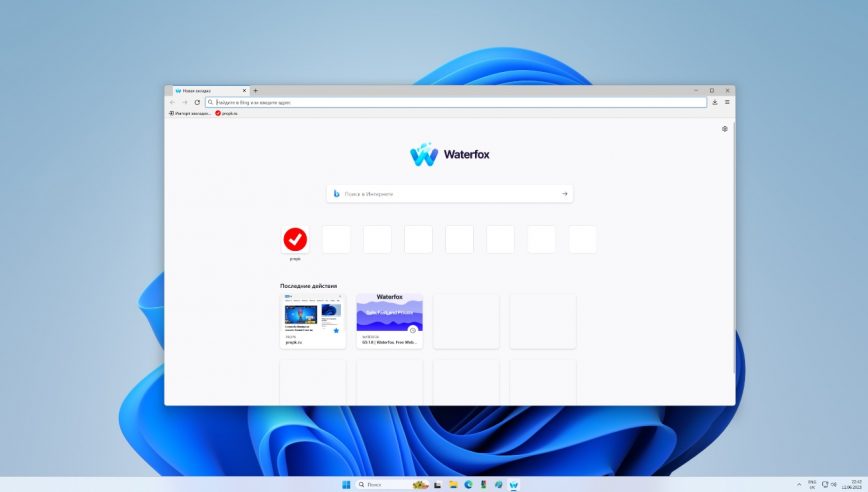The image size is (868, 492).
Task: Click the Waterfox logo on the page
Action: click(x=450, y=154)
